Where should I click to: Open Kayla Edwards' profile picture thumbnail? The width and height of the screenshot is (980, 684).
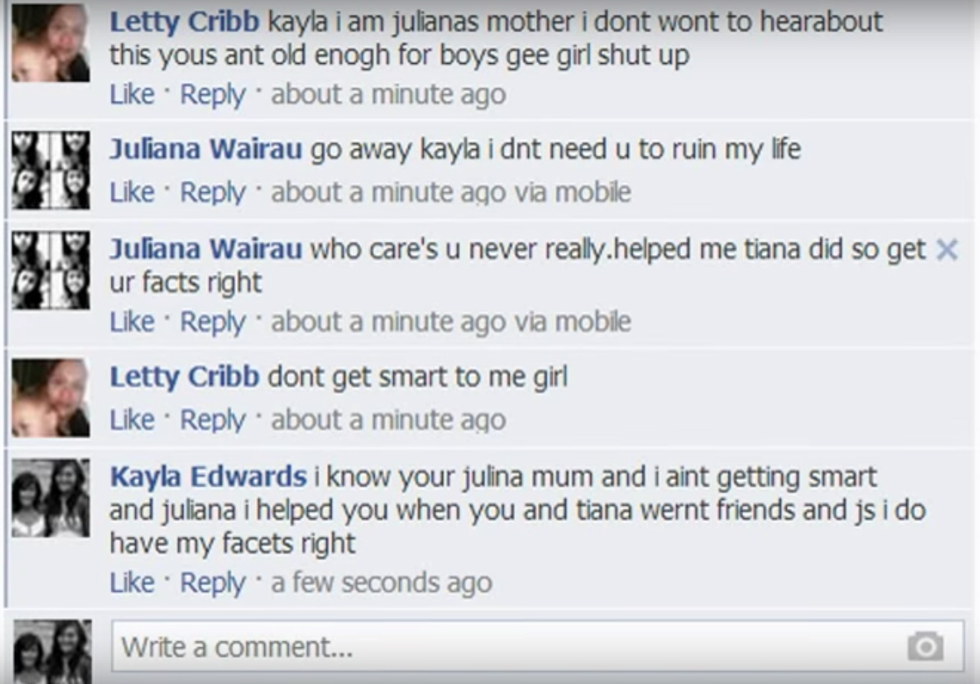(x=51, y=498)
